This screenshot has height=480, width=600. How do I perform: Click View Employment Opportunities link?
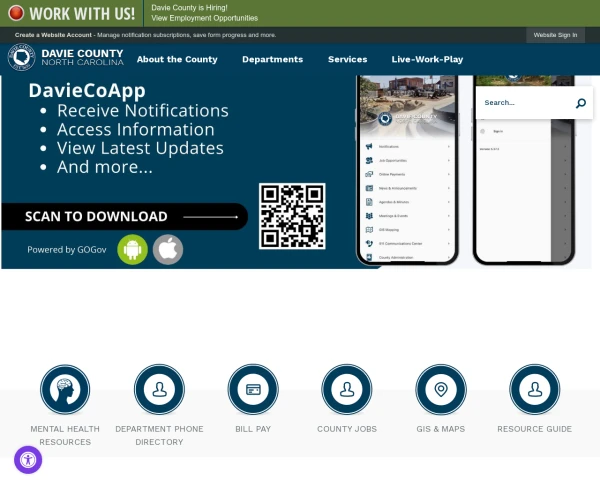point(204,18)
